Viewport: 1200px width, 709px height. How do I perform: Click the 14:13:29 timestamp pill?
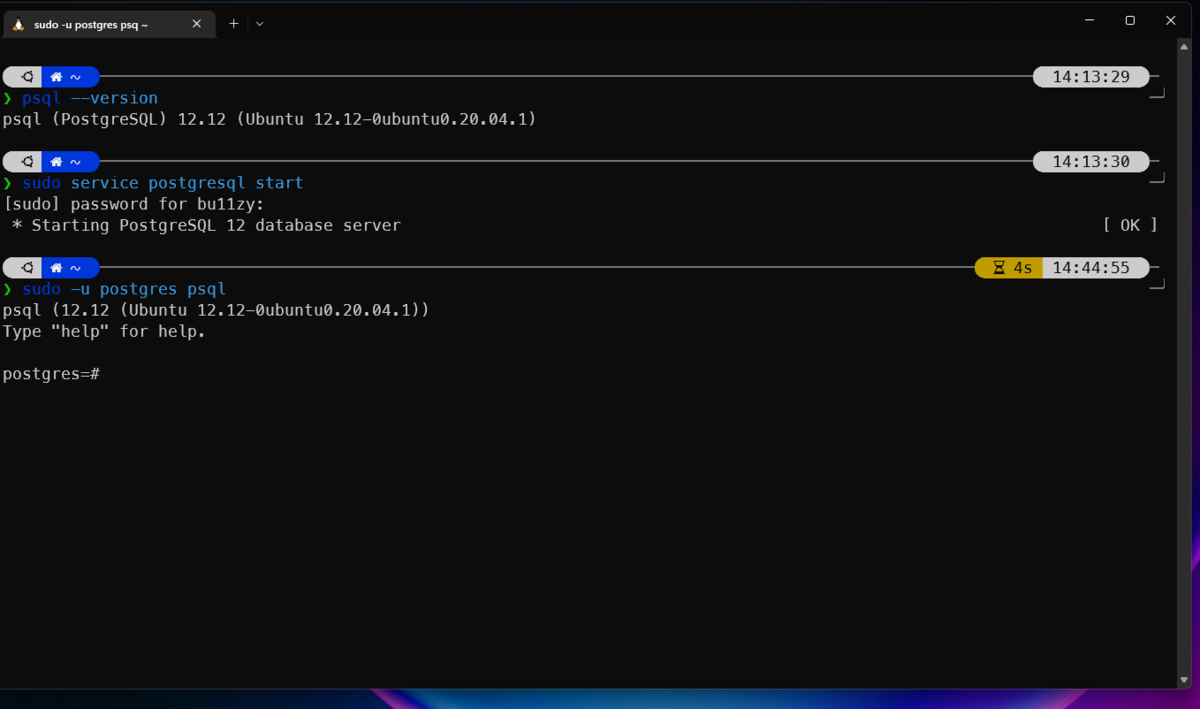(x=1091, y=76)
